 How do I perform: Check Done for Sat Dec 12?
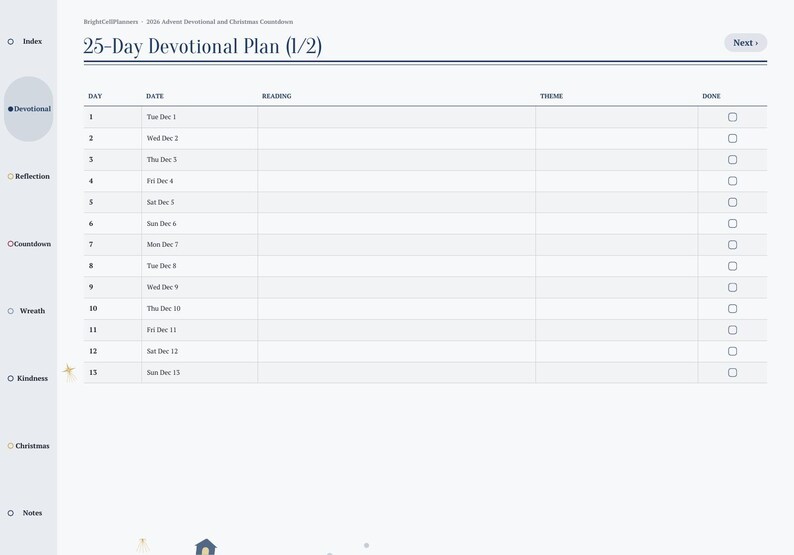732,351
